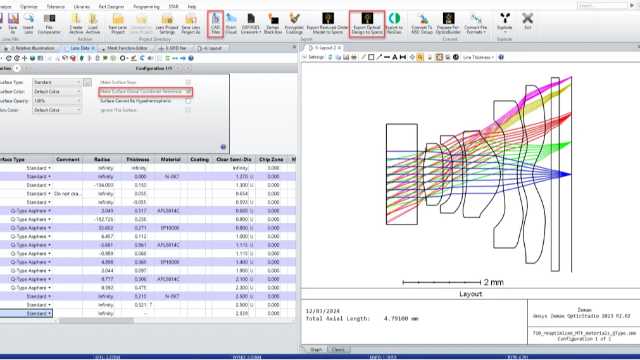Click the Layout window print icon
Image resolution: width=640 pixels, height=360 pixels.
pos(354,58)
